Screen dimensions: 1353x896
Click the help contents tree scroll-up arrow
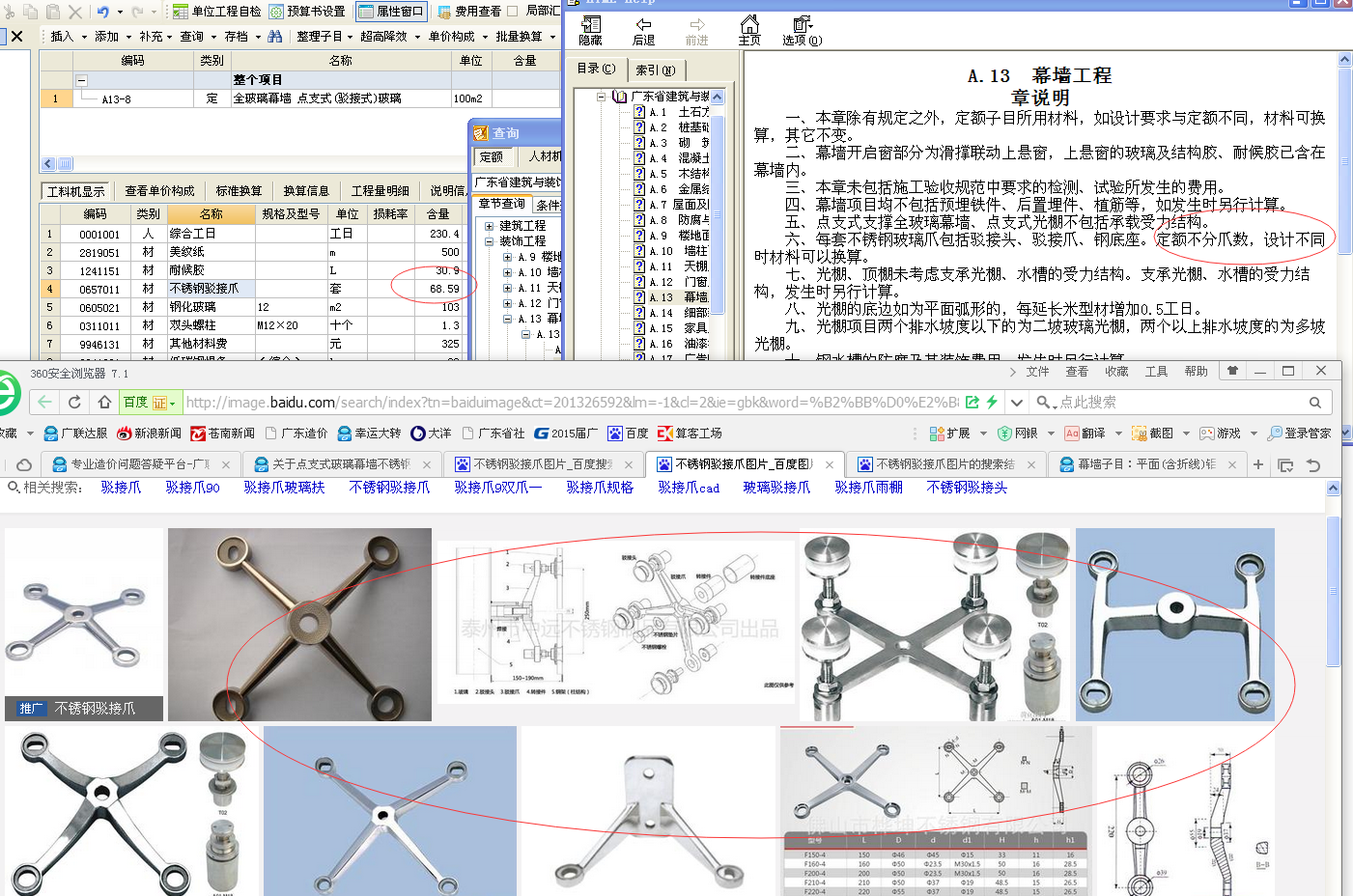(718, 97)
